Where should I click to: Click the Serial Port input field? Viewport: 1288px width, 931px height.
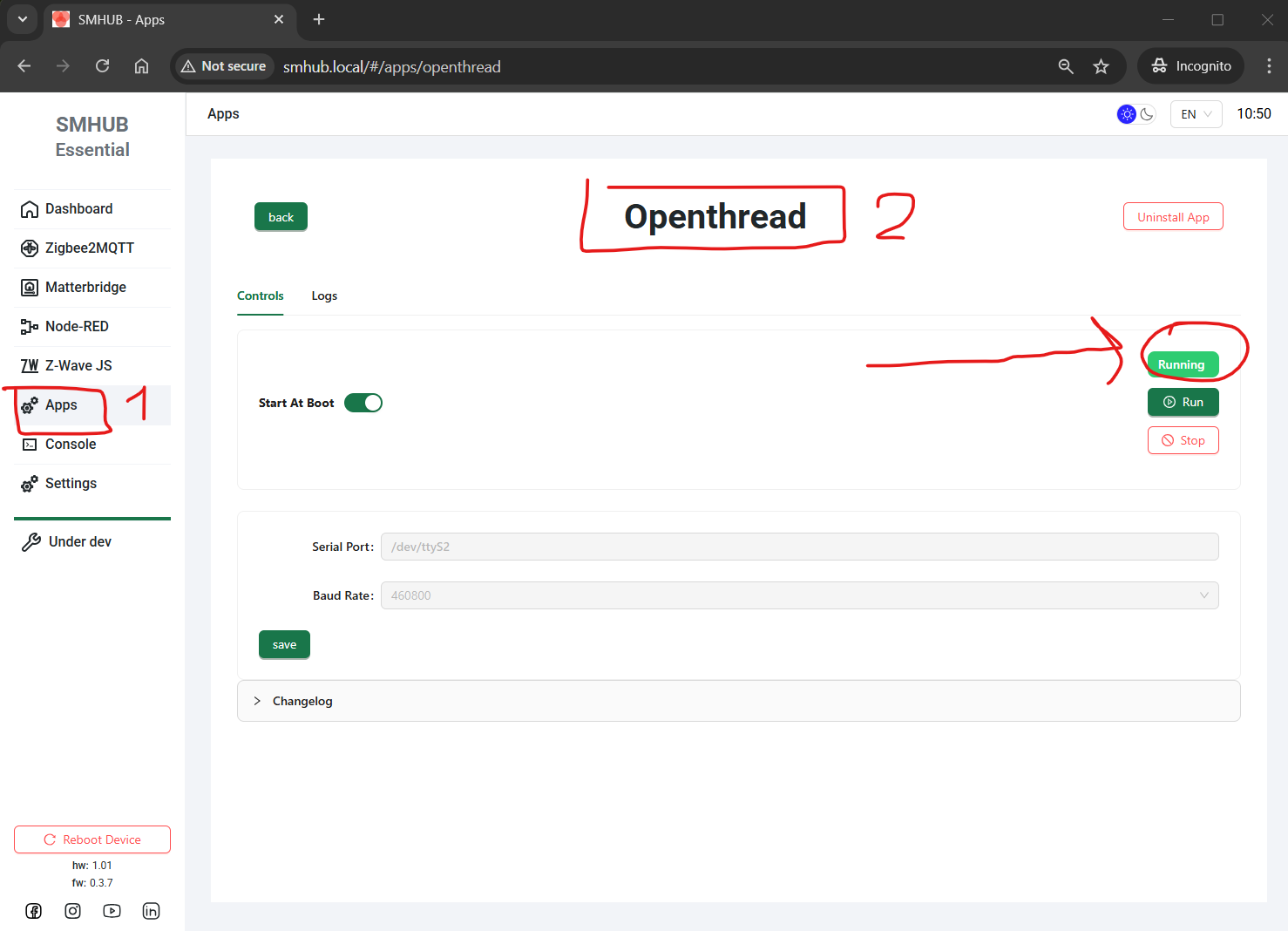(799, 547)
